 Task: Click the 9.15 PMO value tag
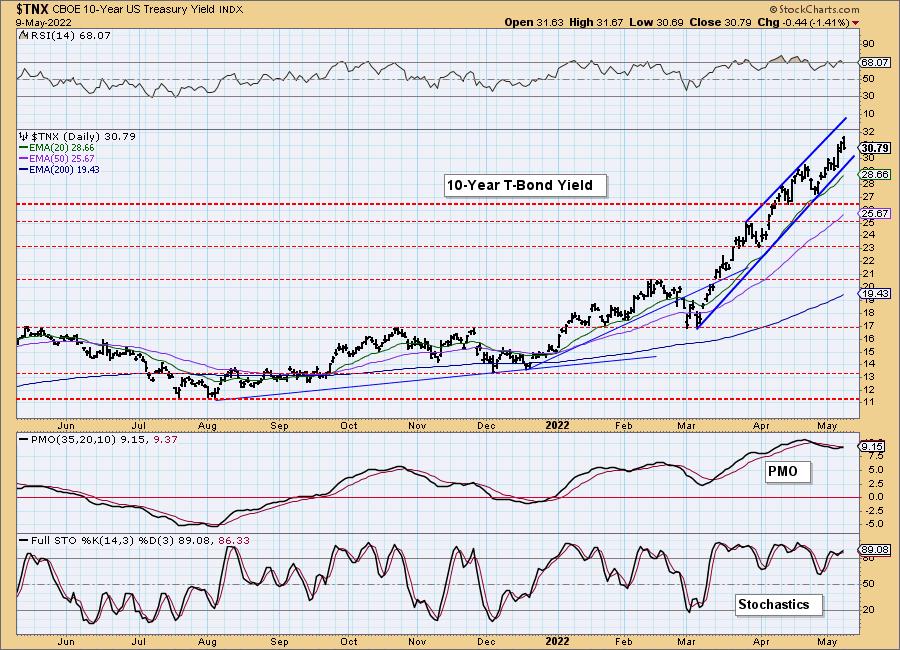click(872, 447)
